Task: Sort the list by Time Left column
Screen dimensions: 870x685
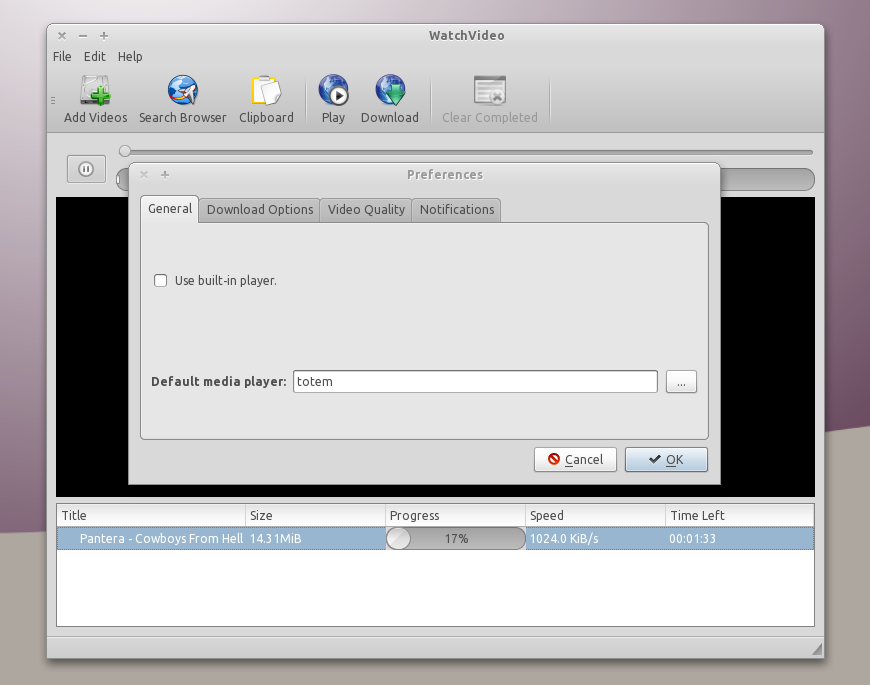Action: tap(740, 515)
